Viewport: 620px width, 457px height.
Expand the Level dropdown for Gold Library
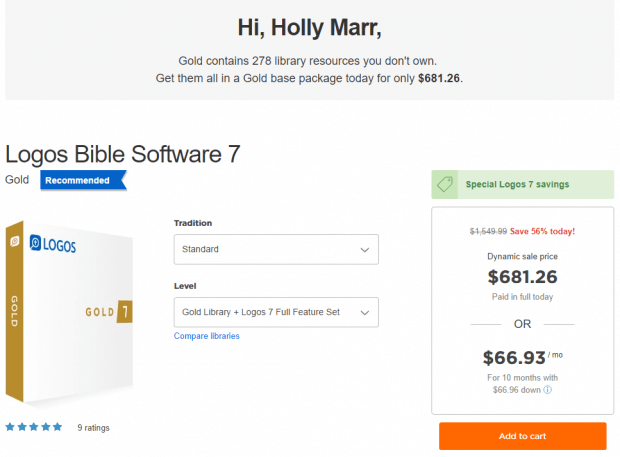(x=276, y=312)
